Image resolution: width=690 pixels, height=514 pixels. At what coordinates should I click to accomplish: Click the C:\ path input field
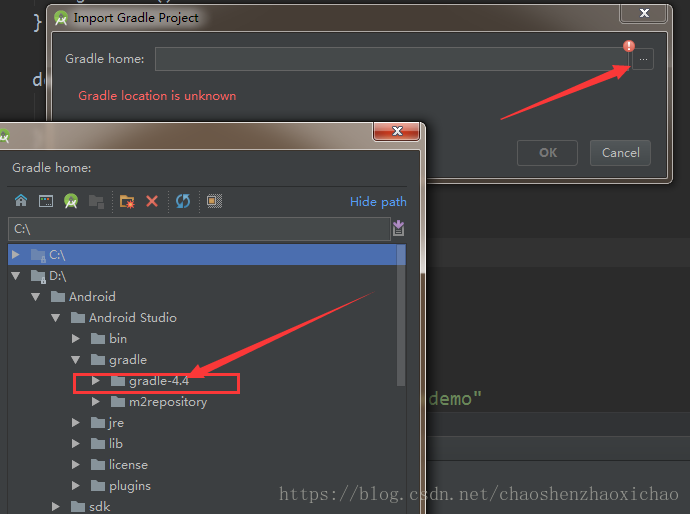coord(199,229)
